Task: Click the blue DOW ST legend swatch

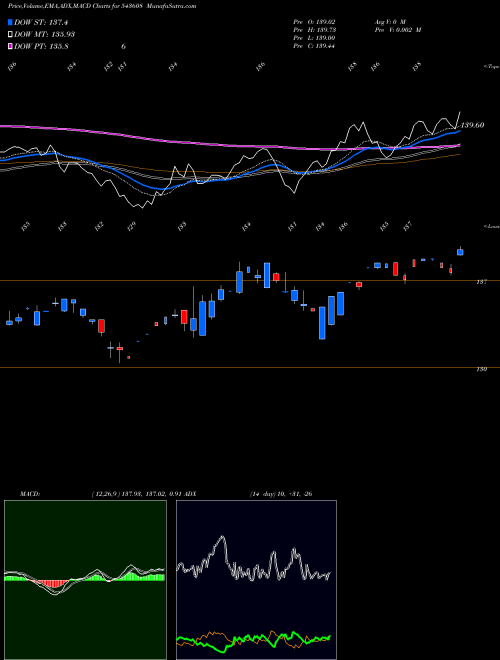Action: pos(11,22)
